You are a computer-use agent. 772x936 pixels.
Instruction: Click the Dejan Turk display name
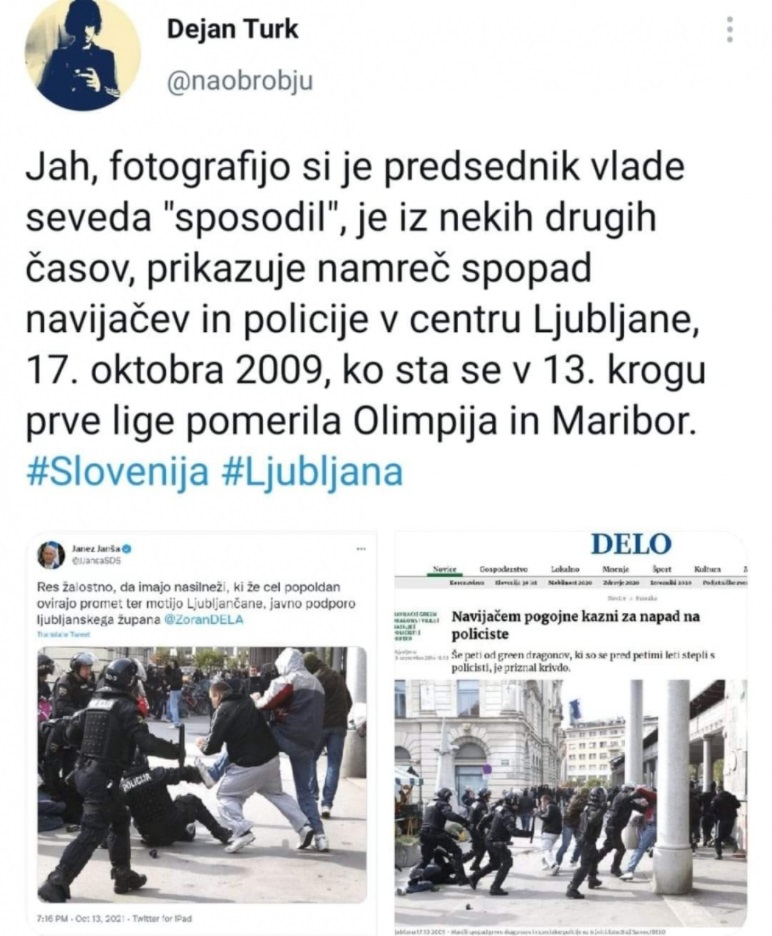pos(232,29)
